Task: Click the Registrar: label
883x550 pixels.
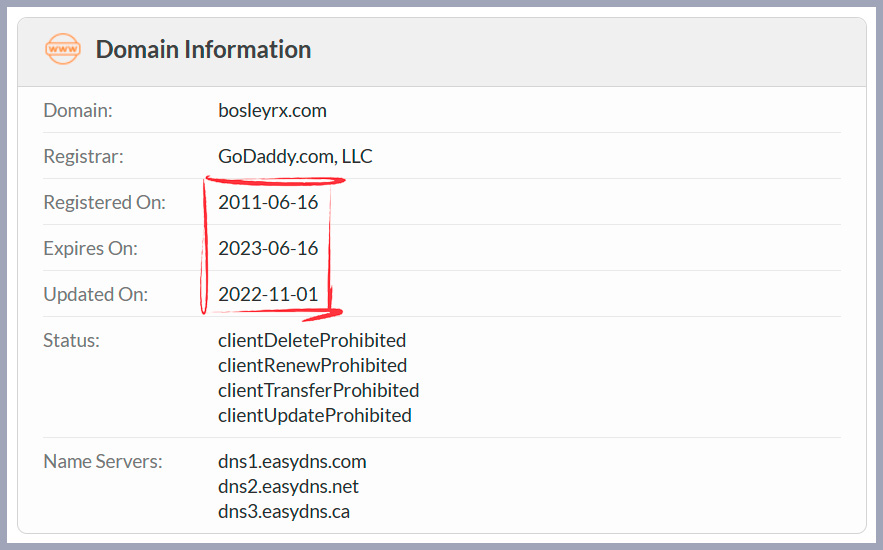Action: tap(83, 156)
